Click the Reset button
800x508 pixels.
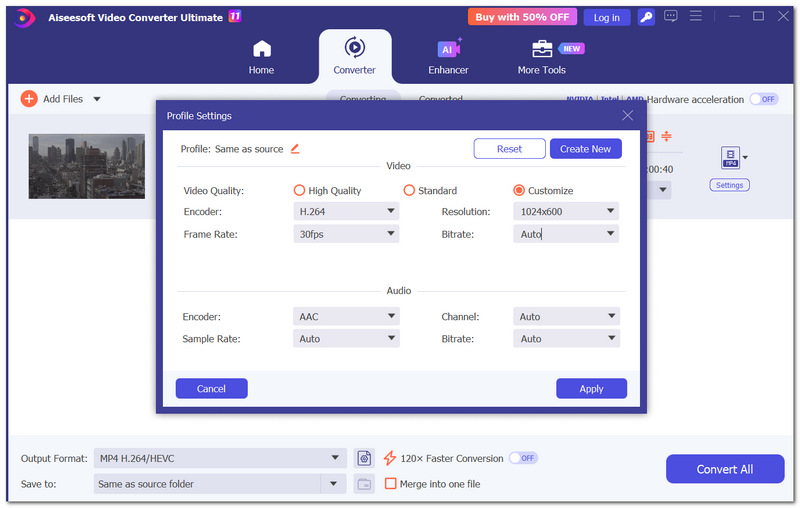point(509,149)
